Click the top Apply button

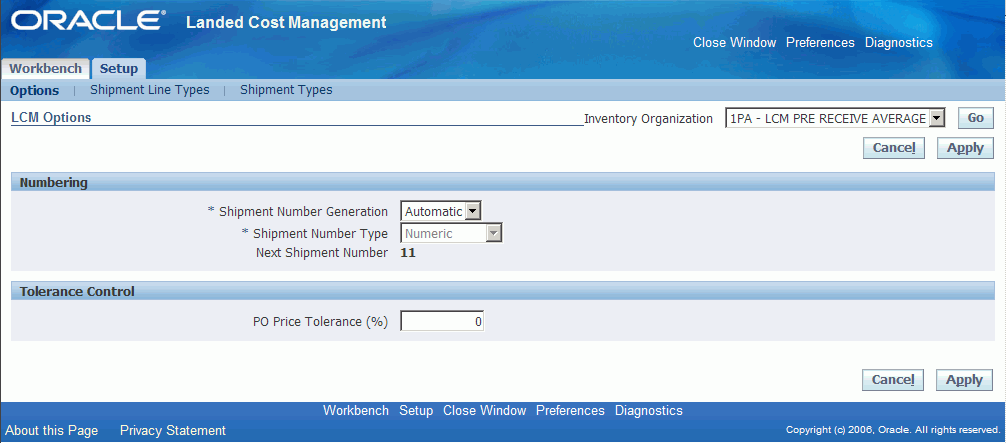[966, 148]
